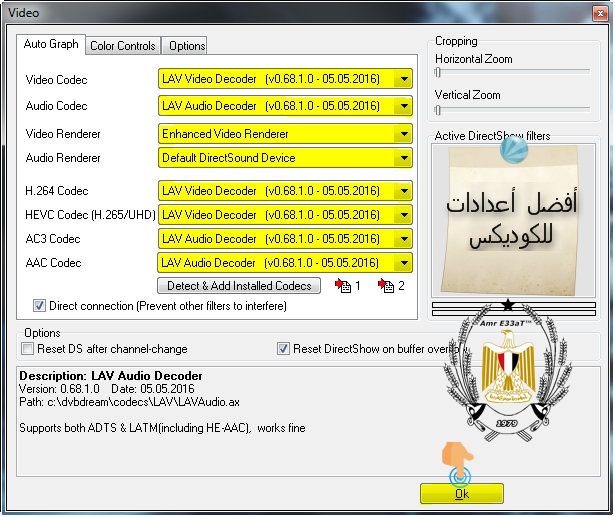This screenshot has height=517, width=615.
Task: Toggle Direct connection checkbox
Action: [39, 306]
